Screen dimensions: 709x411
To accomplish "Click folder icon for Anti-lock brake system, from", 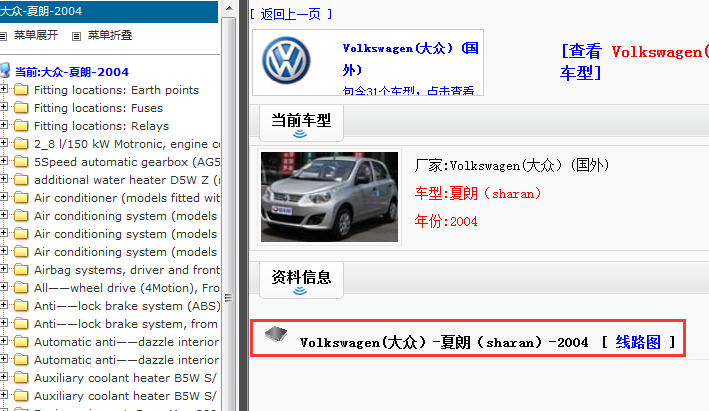I will click(21, 324).
